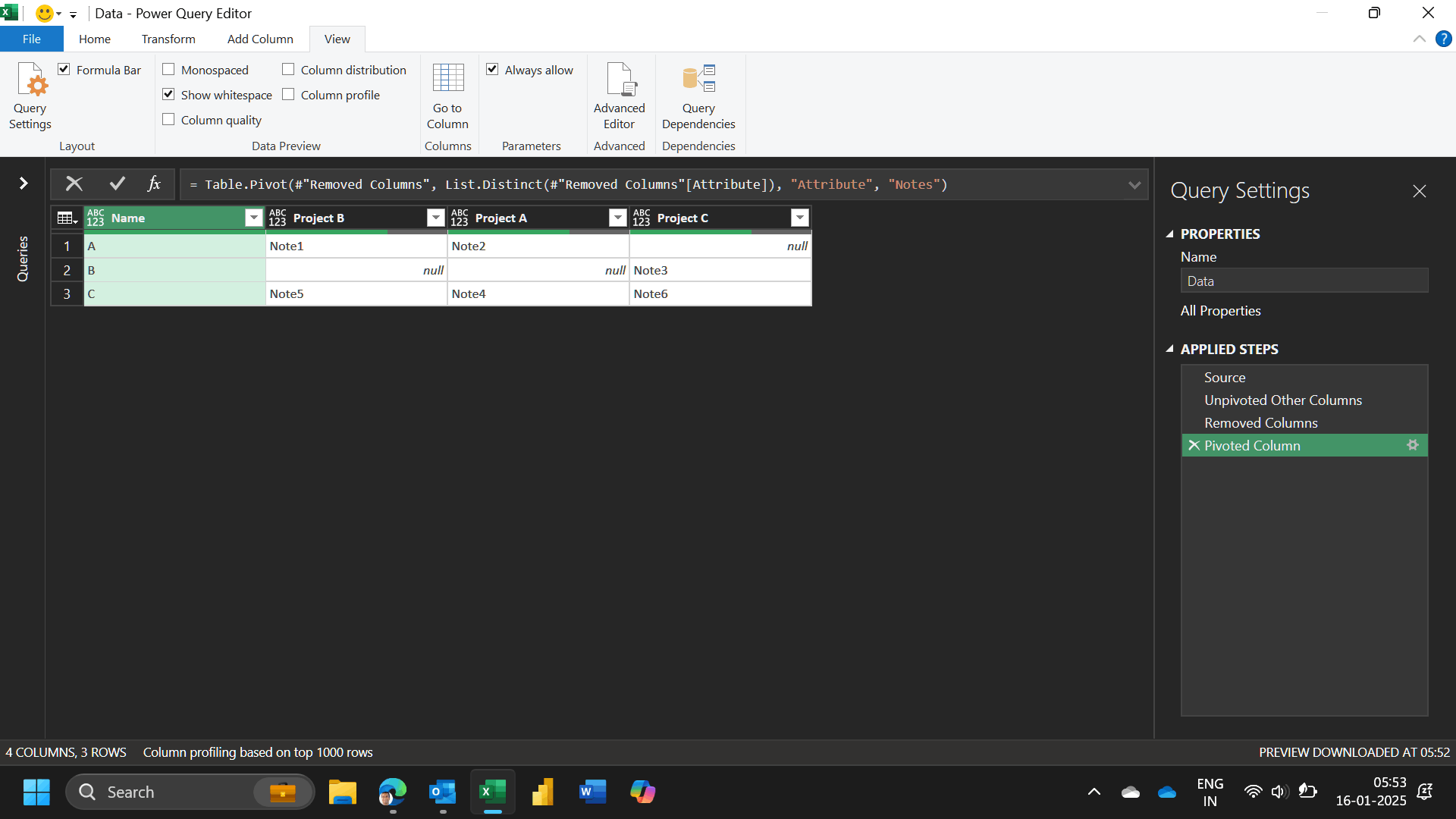Open the Pivoted Column step settings gear
Viewport: 1456px width, 819px height.
1412,445
